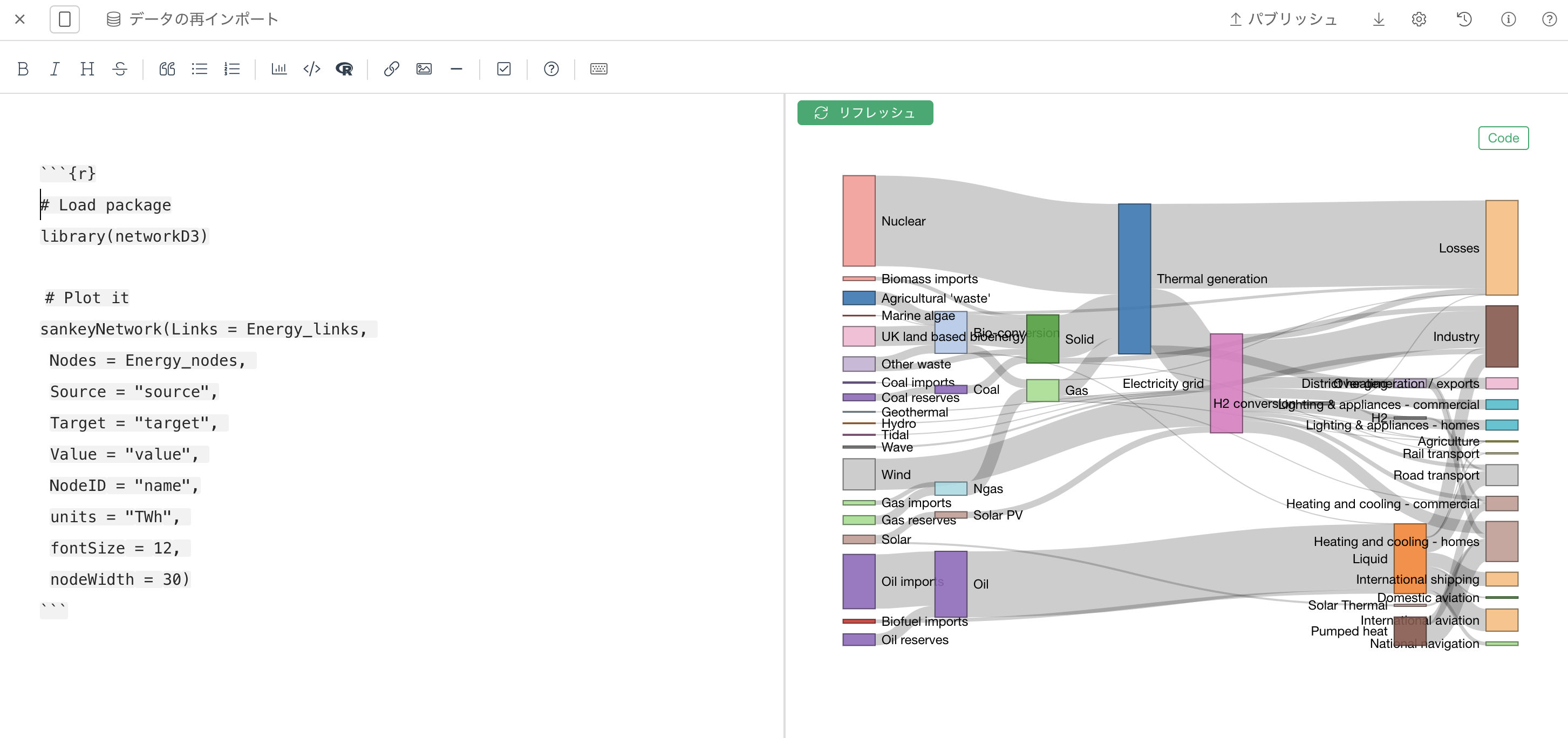This screenshot has height=738, width=1568.
Task: Open the markdown help icon in toolbar
Action: 551,69
